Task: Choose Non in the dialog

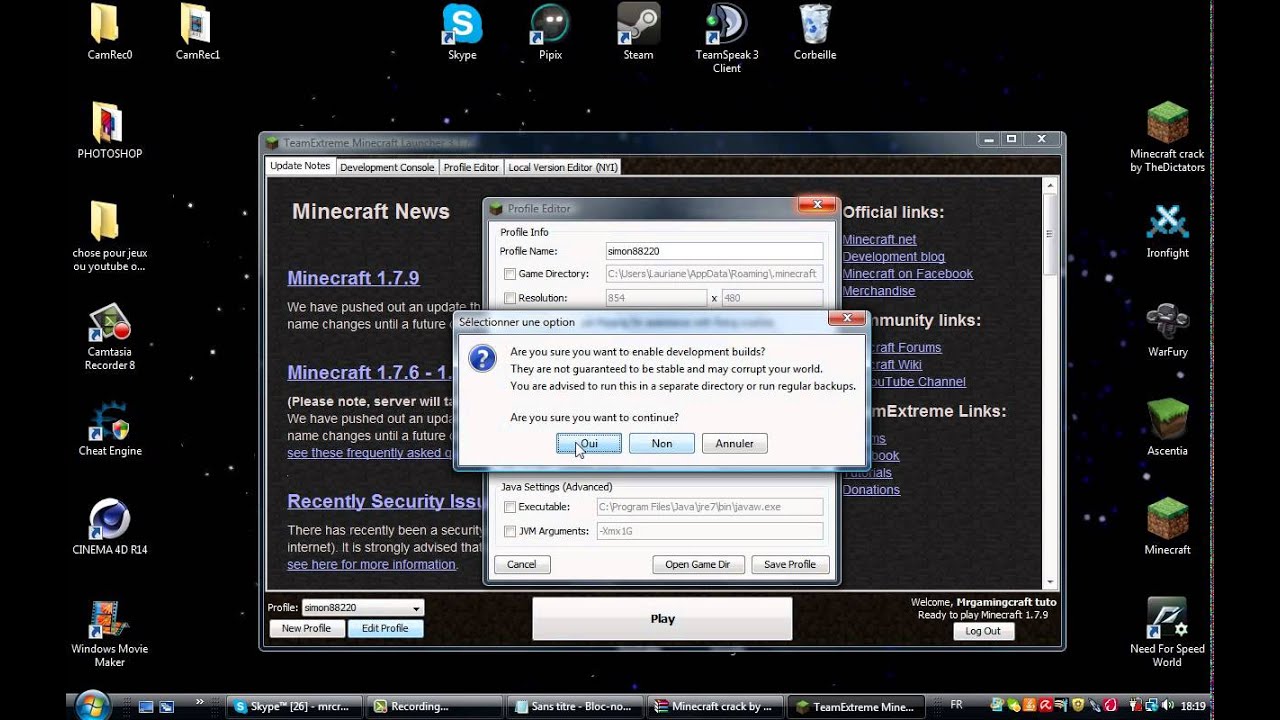Action: click(662, 443)
